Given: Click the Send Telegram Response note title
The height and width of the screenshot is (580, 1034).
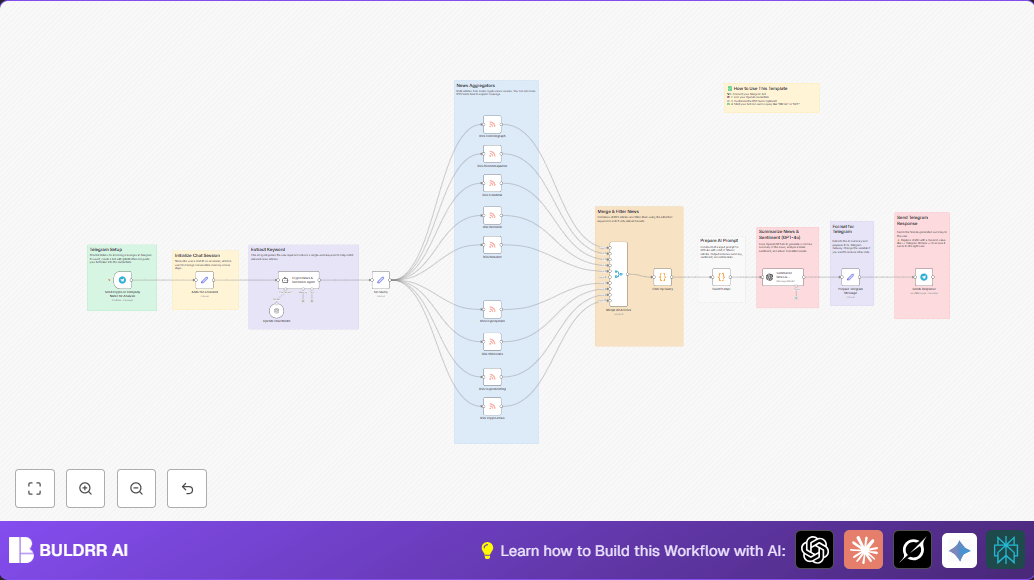Looking at the screenshot, I should [913, 220].
